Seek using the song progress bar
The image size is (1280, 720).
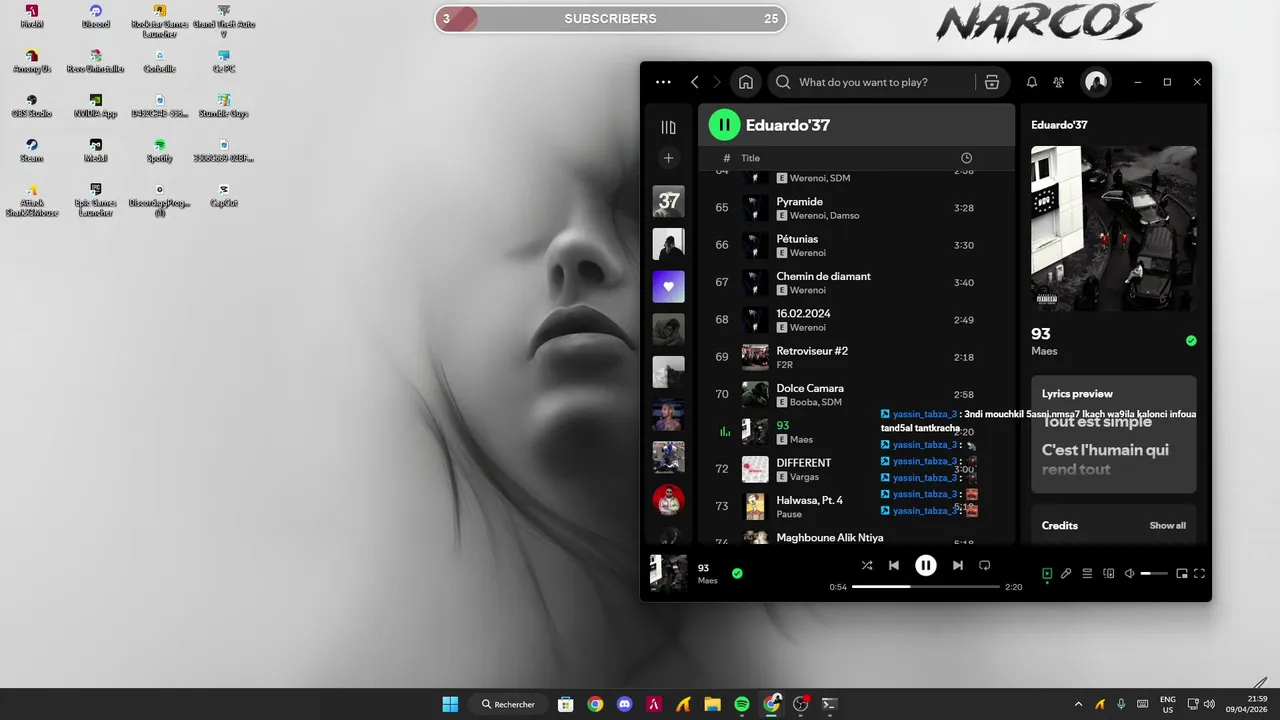click(926, 587)
